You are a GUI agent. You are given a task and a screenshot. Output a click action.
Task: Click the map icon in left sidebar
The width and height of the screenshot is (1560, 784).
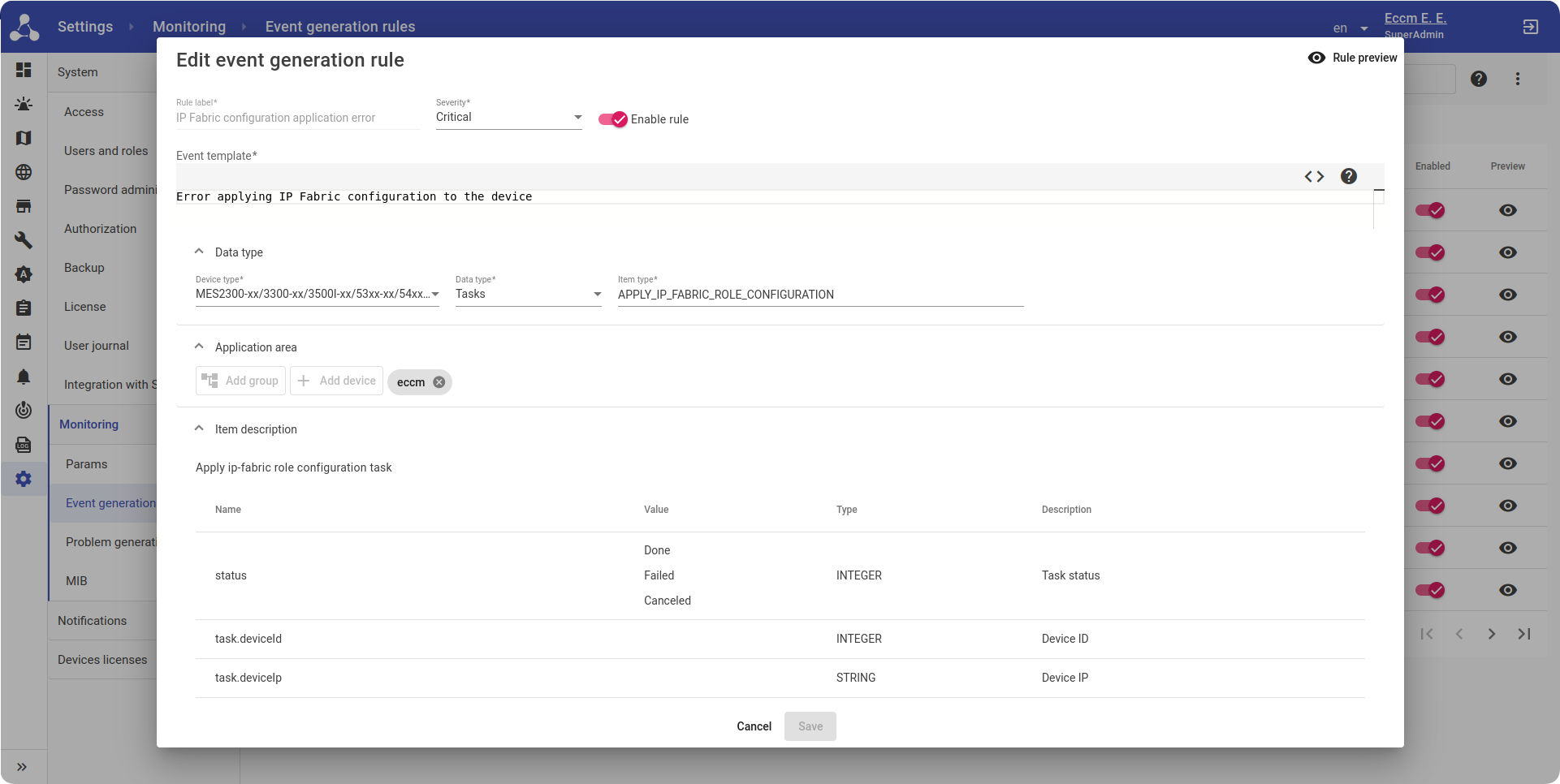[x=24, y=138]
